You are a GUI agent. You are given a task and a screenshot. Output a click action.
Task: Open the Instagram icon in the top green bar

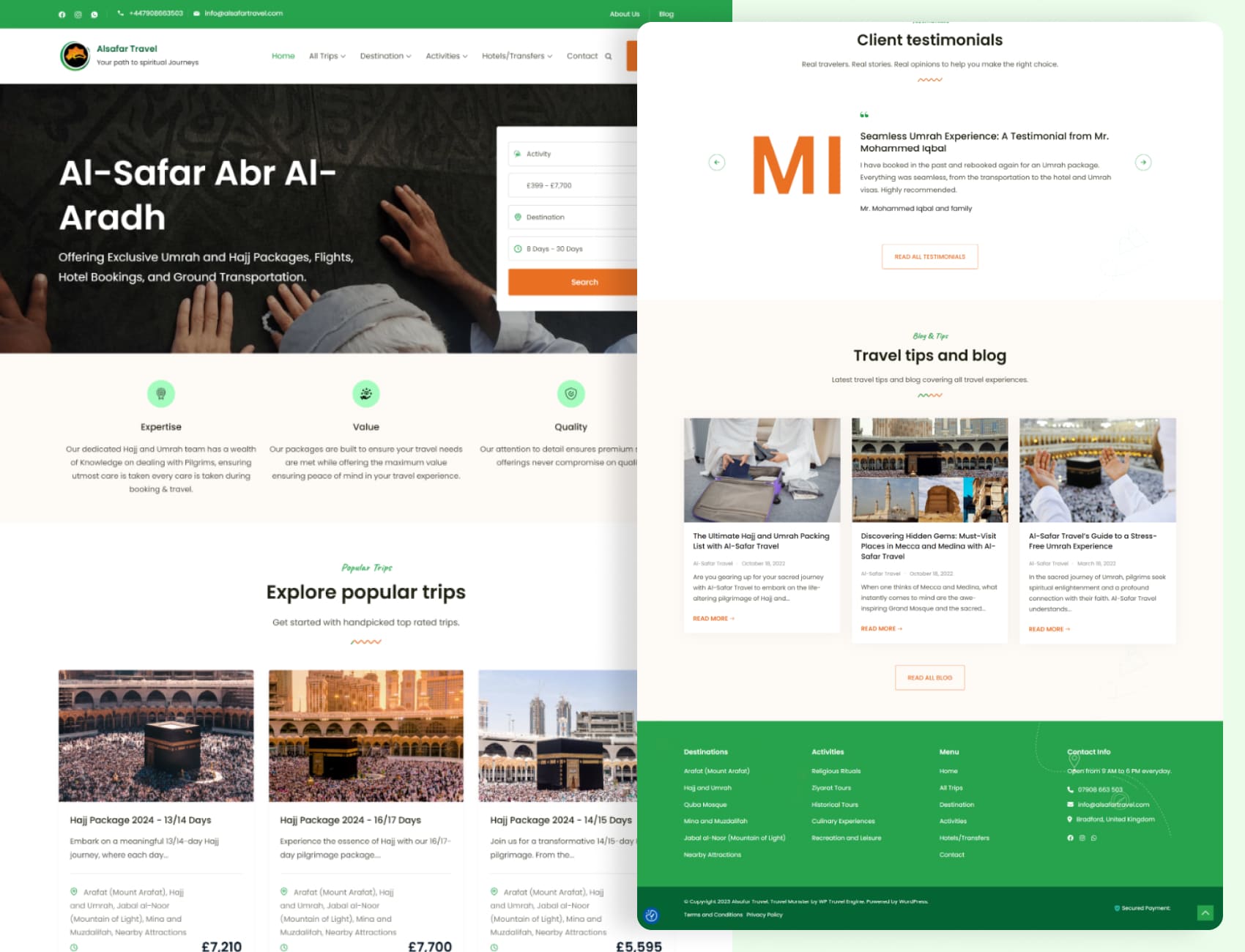[78, 14]
